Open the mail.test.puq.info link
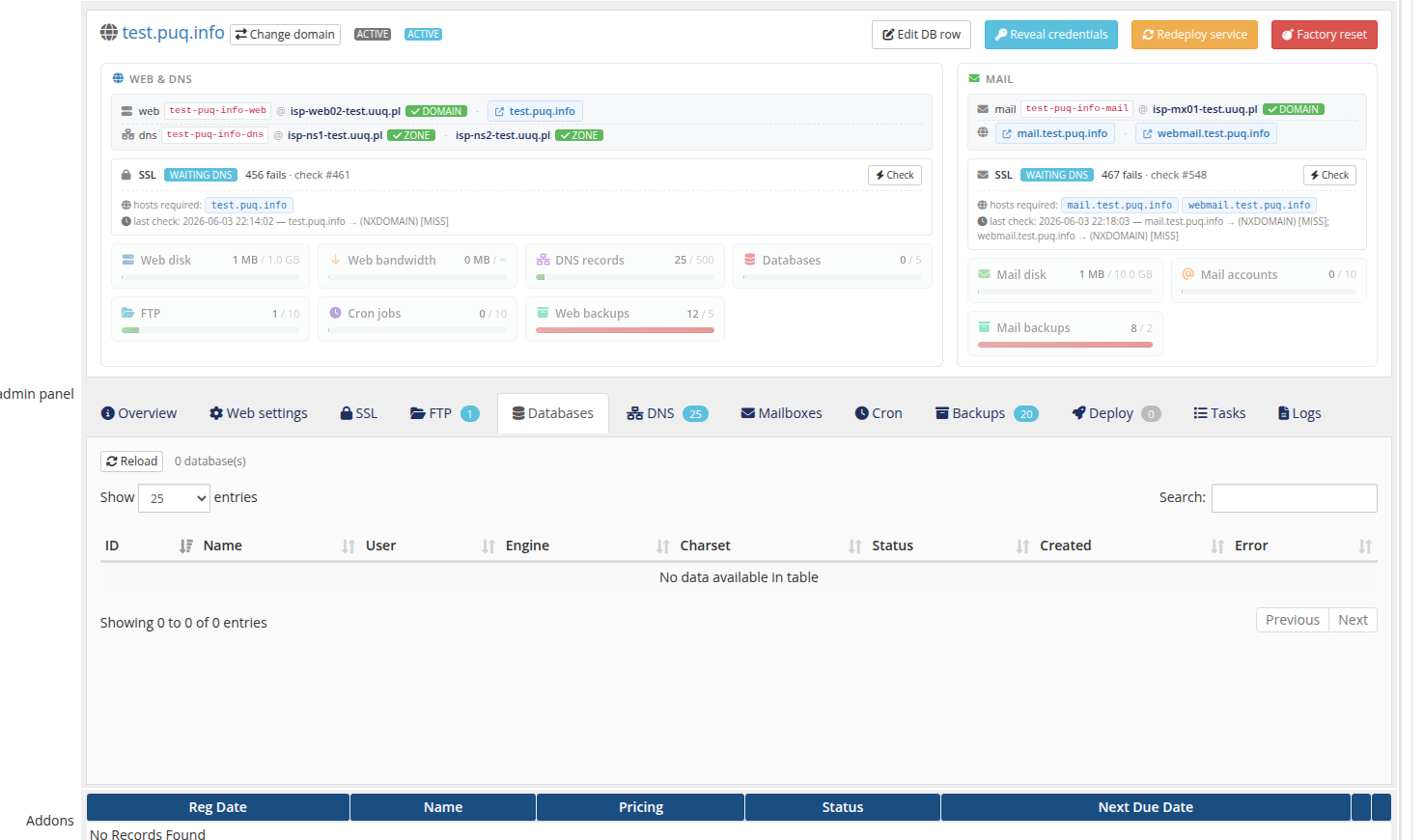1424x840 pixels. pyautogui.click(x=1054, y=133)
